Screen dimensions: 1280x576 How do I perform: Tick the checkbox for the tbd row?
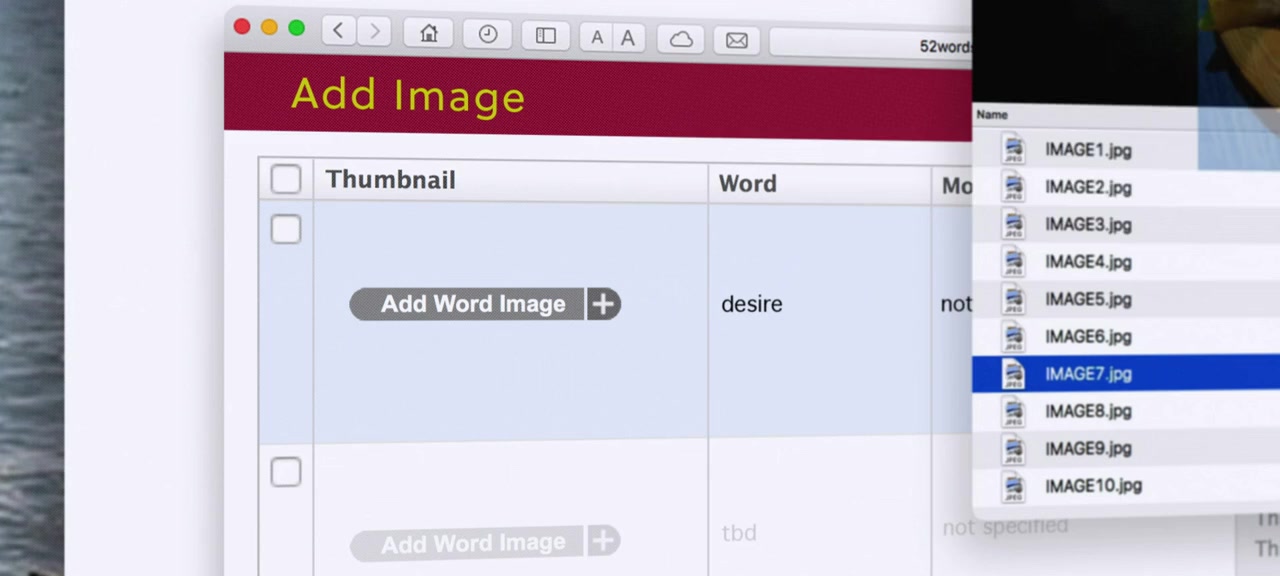coord(286,472)
